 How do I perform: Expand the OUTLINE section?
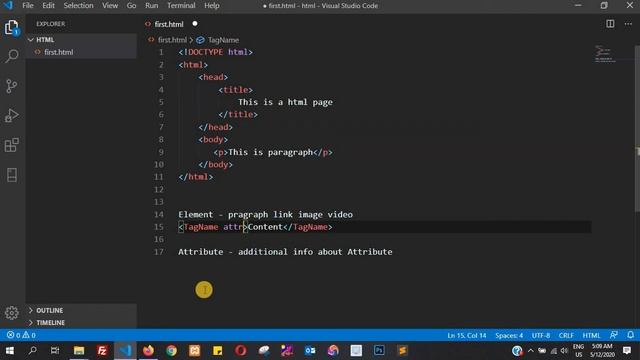click(x=81, y=310)
